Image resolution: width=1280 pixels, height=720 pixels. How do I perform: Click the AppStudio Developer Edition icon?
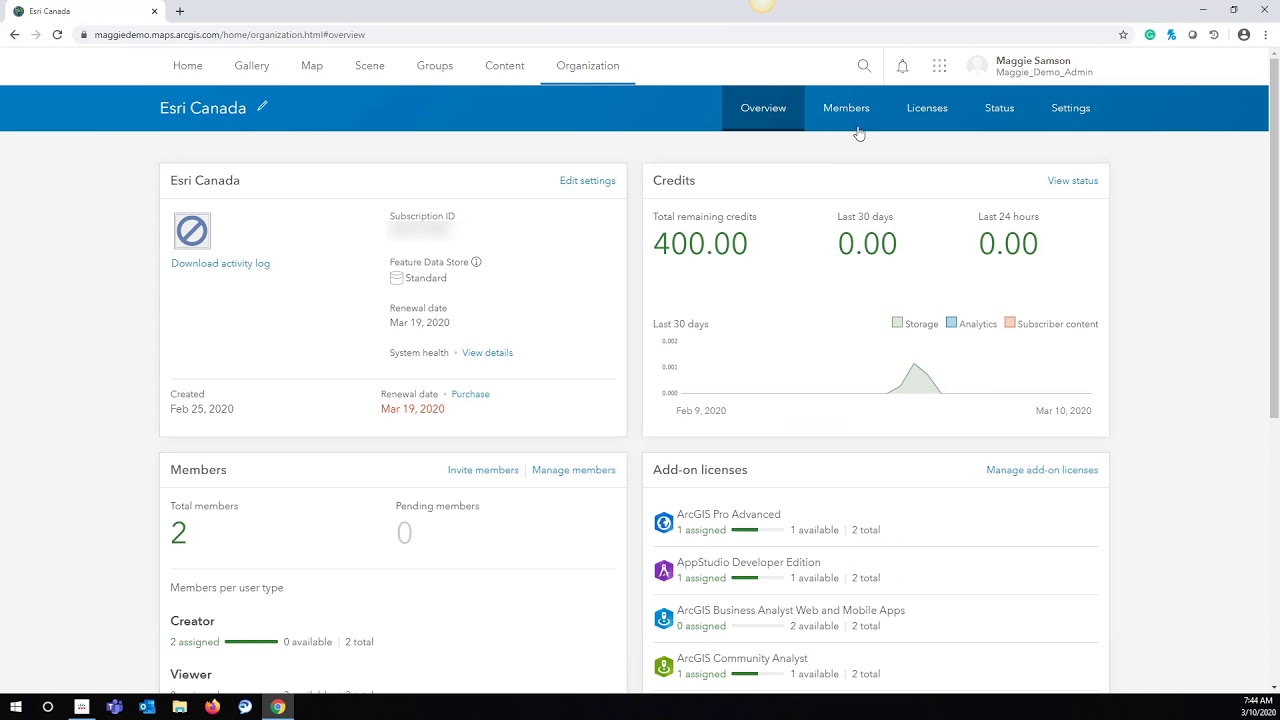663,570
